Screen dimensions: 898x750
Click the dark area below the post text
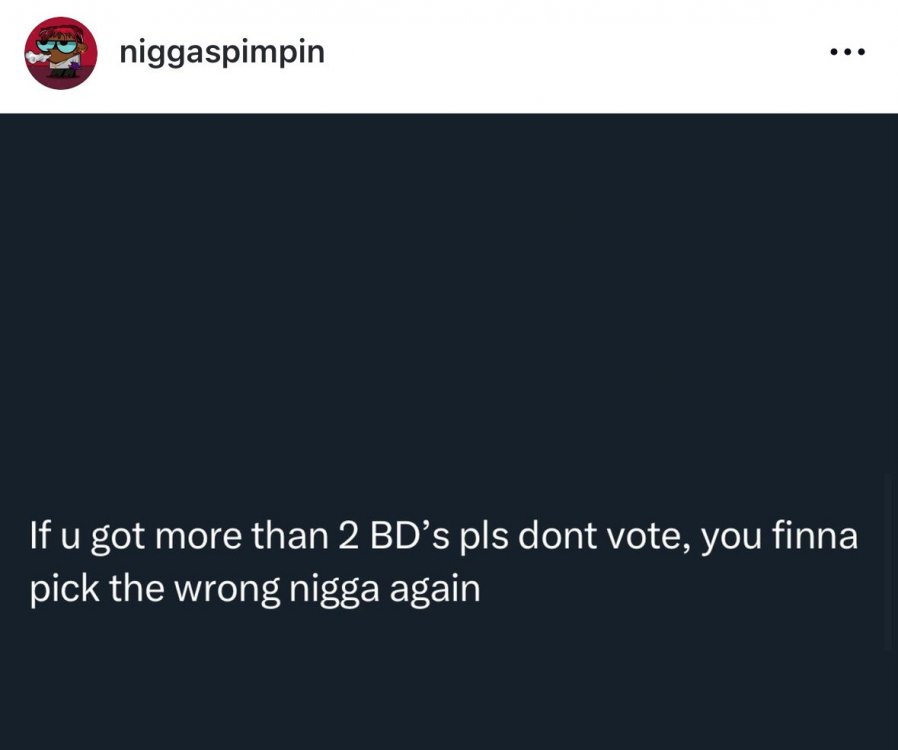449,680
